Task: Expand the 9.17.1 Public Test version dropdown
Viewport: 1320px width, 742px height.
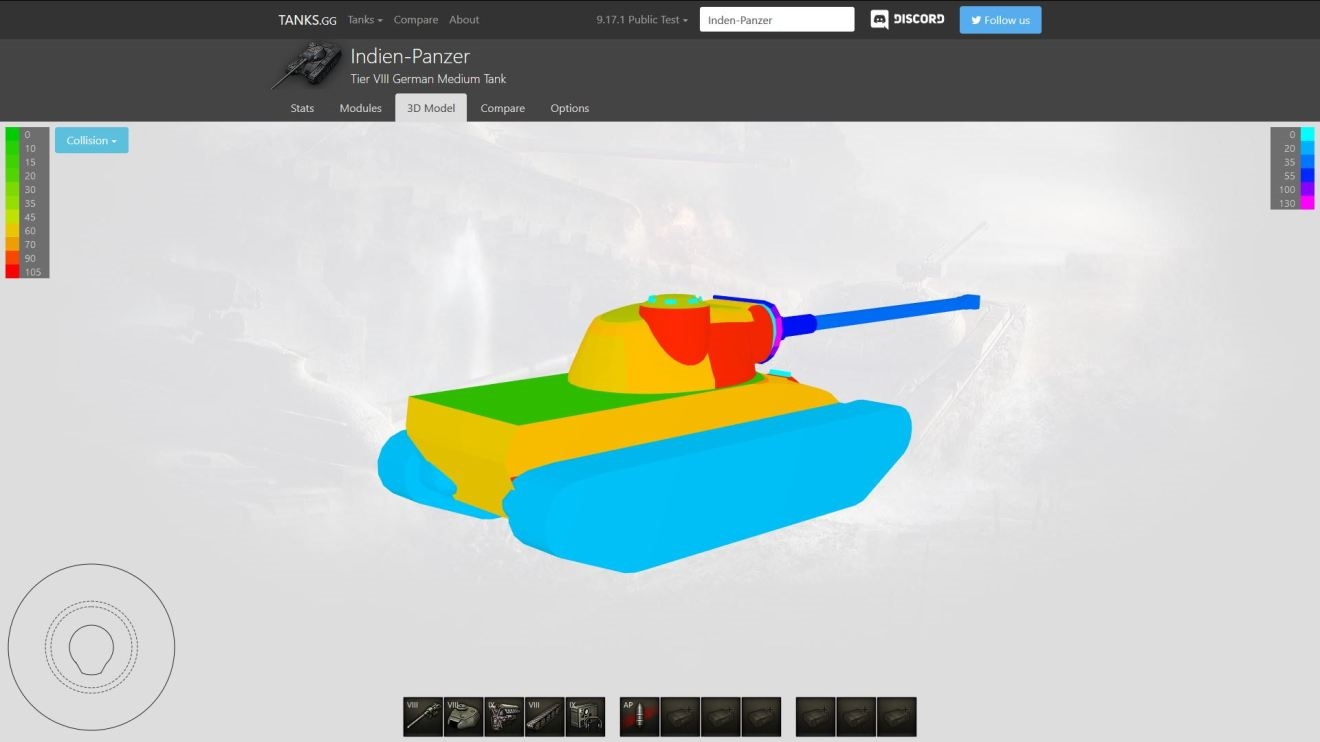Action: [x=642, y=20]
